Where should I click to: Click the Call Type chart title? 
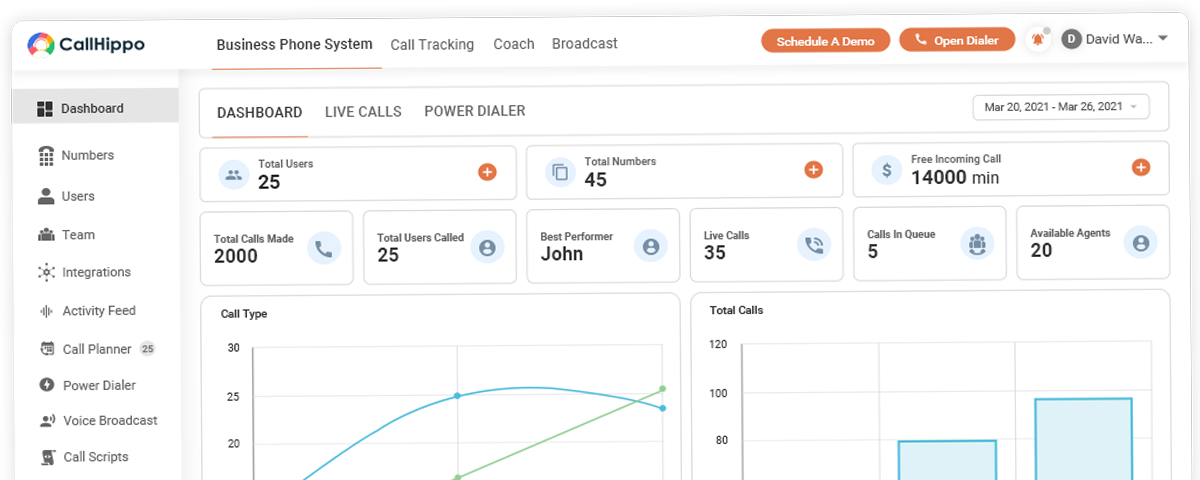pos(244,314)
